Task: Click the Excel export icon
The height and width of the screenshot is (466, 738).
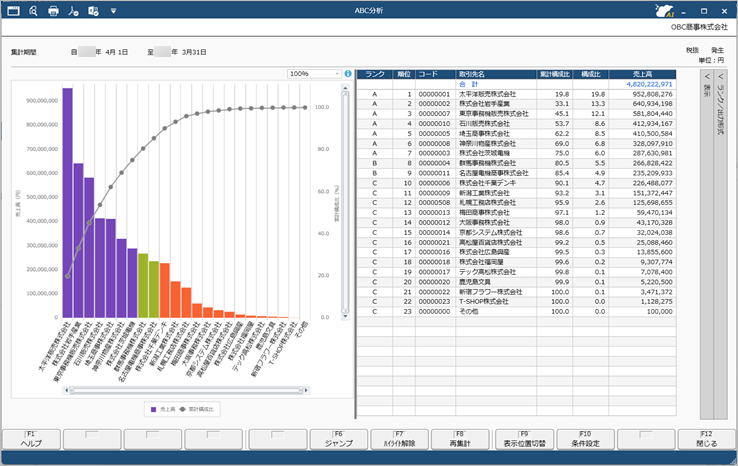Action: coord(93,11)
